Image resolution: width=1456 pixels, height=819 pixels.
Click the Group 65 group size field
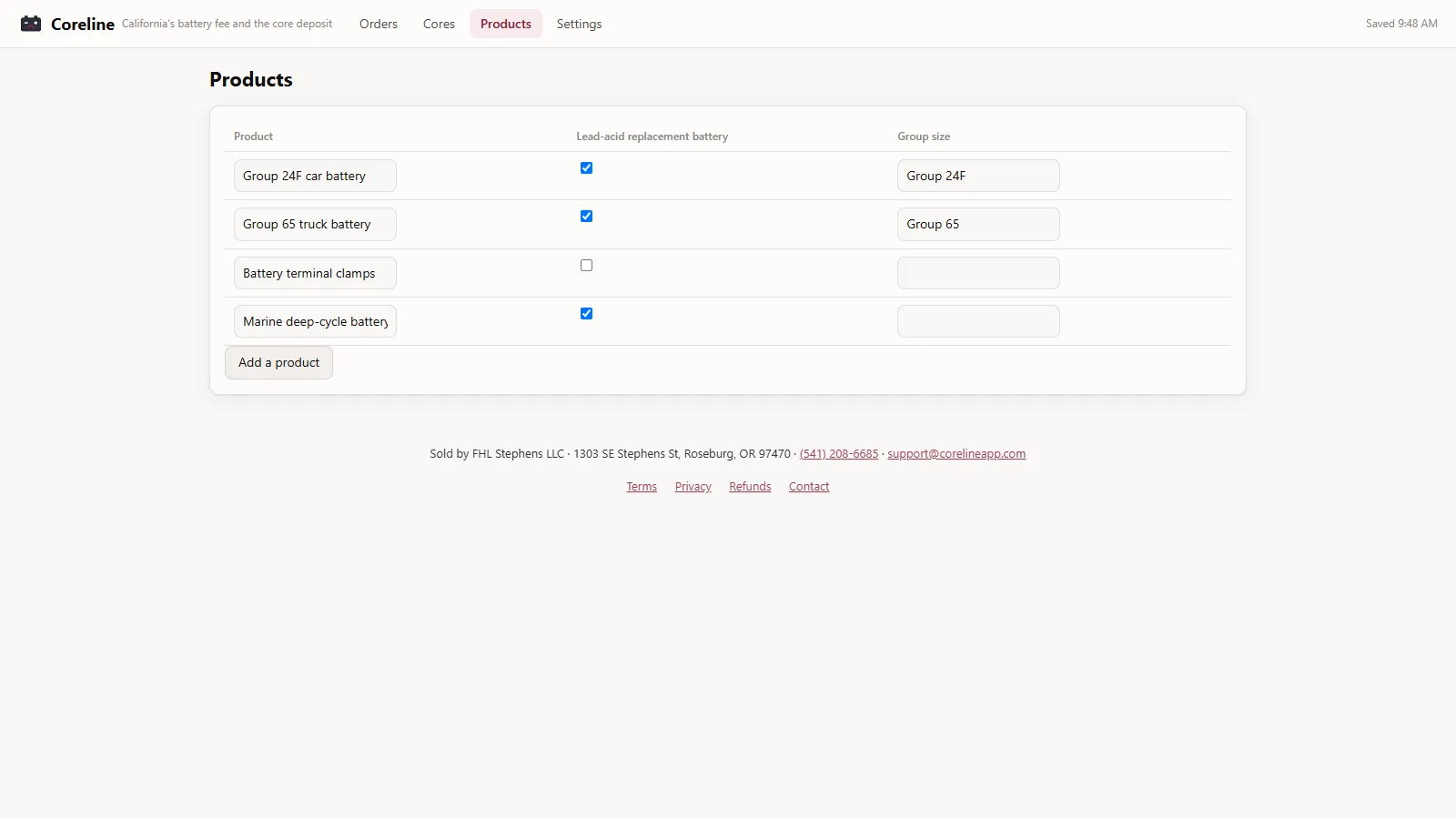978,224
